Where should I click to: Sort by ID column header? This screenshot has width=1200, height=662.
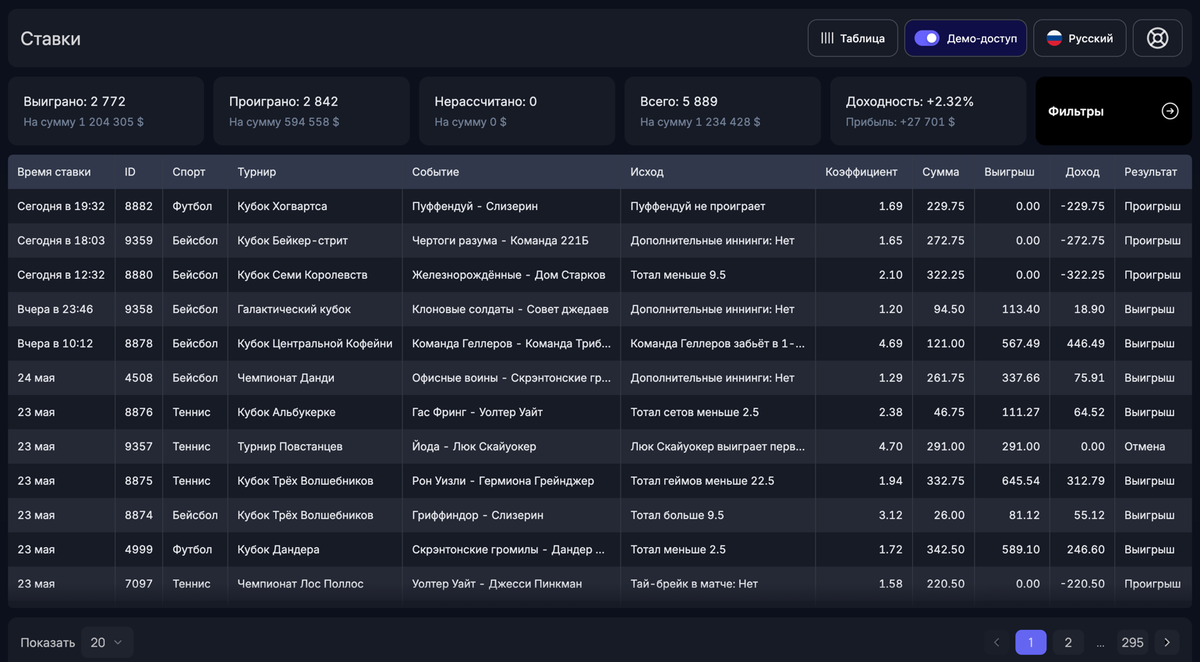pyautogui.click(x=130, y=172)
